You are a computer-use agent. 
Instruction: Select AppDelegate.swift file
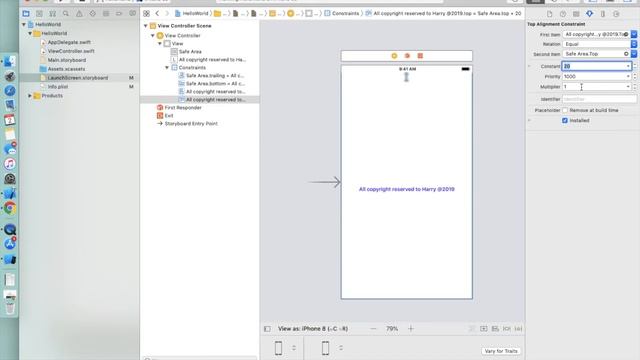[69, 42]
